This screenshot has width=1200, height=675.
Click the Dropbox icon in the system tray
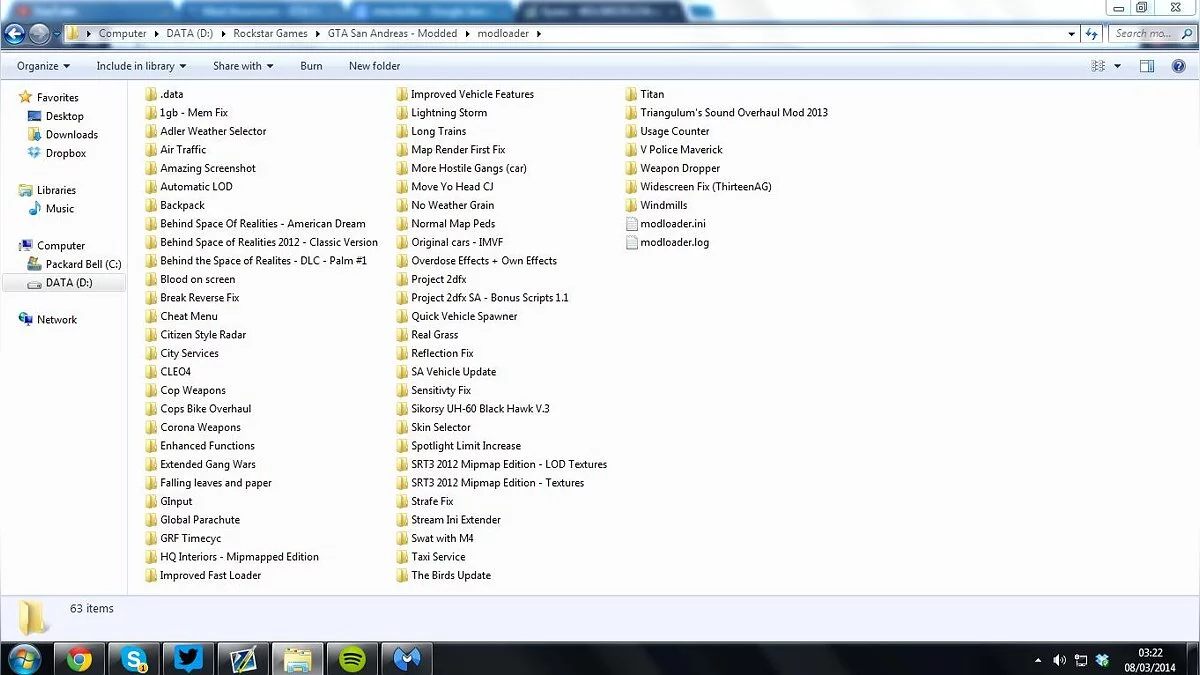pos(1102,660)
